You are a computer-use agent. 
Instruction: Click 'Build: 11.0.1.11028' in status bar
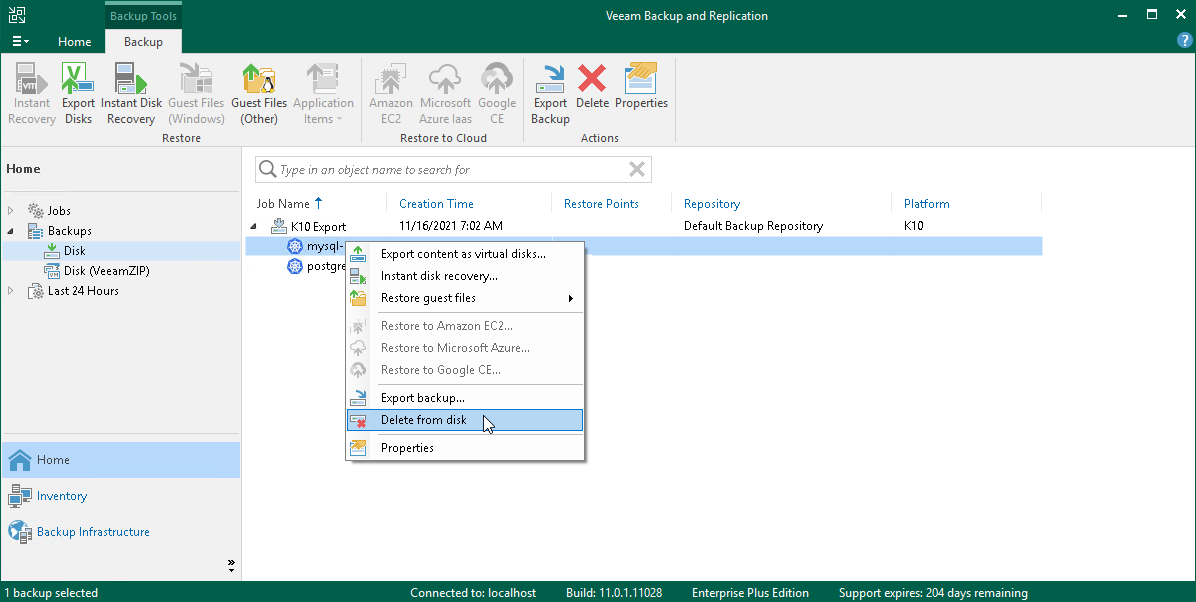point(614,593)
